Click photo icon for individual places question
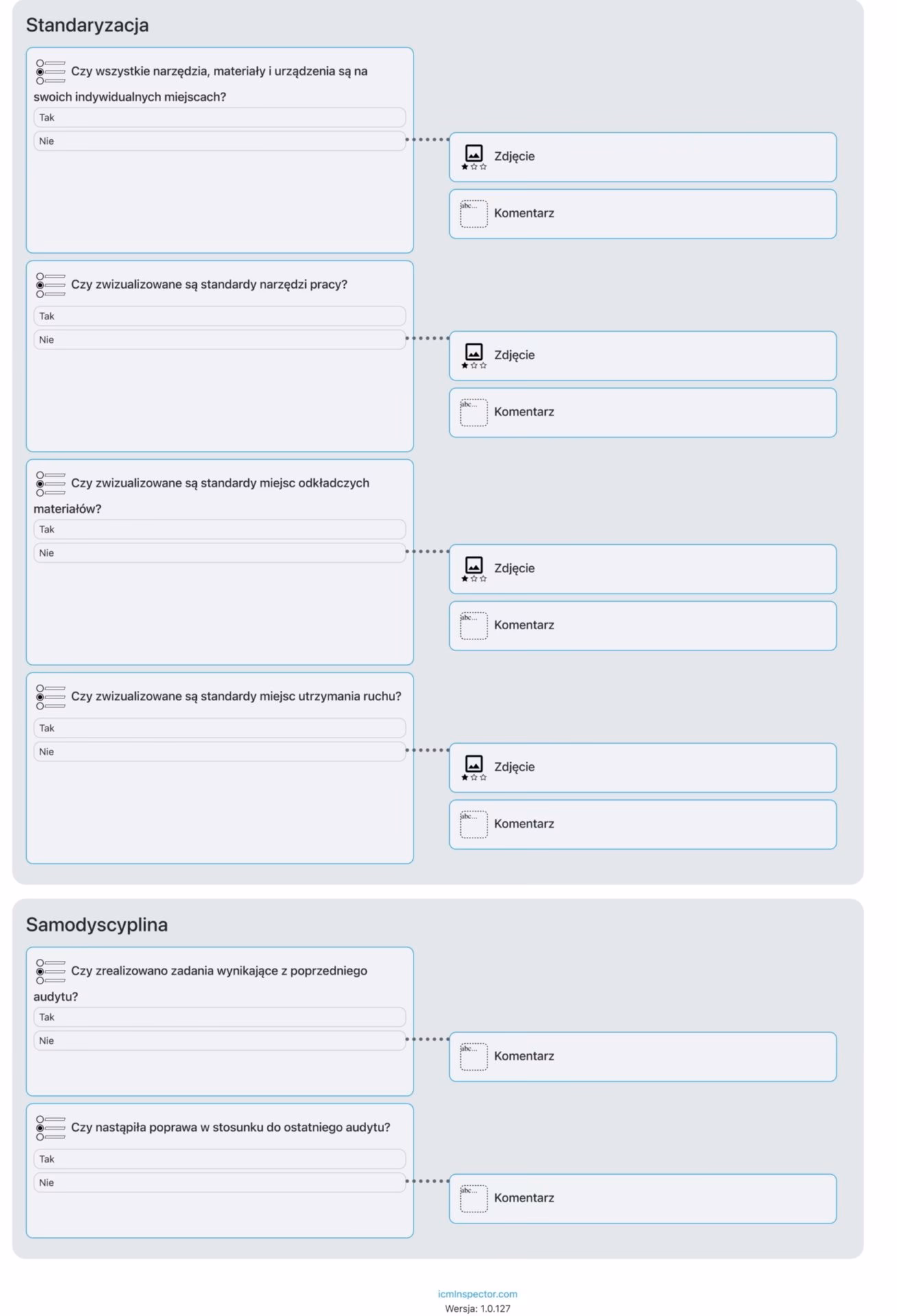Viewport: 897px width, 1316px height. click(473, 156)
